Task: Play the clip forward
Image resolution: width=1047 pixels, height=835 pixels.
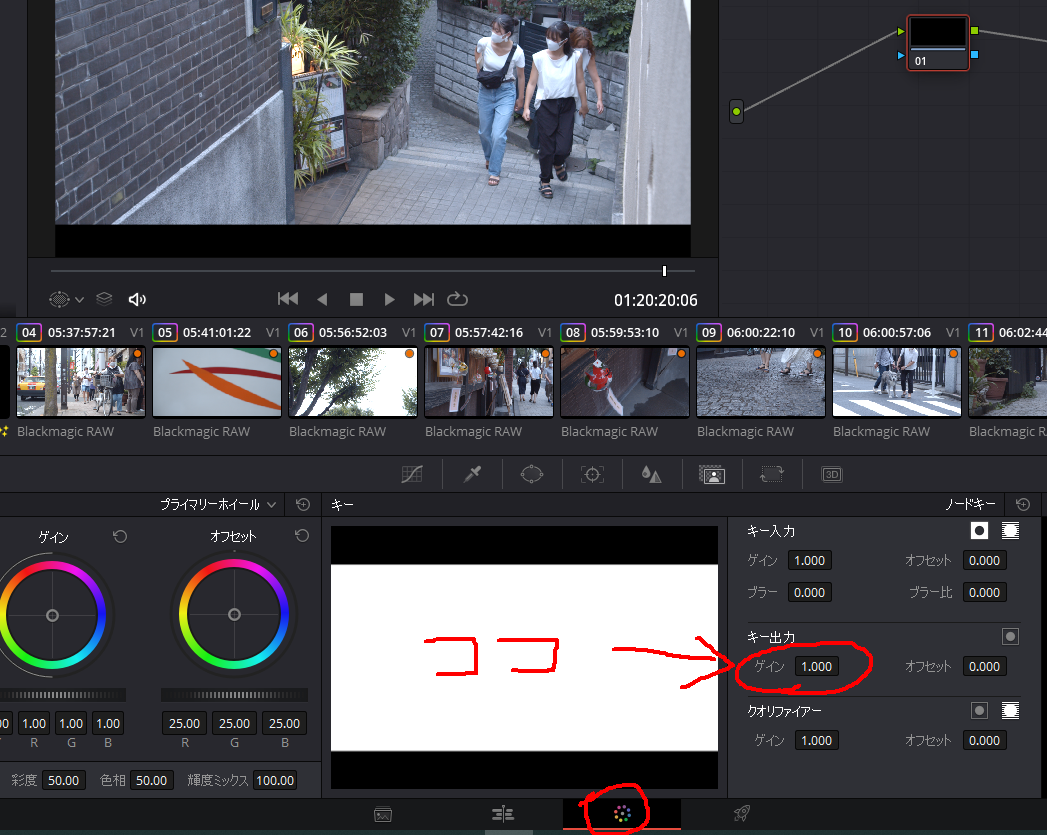Action: (389, 300)
